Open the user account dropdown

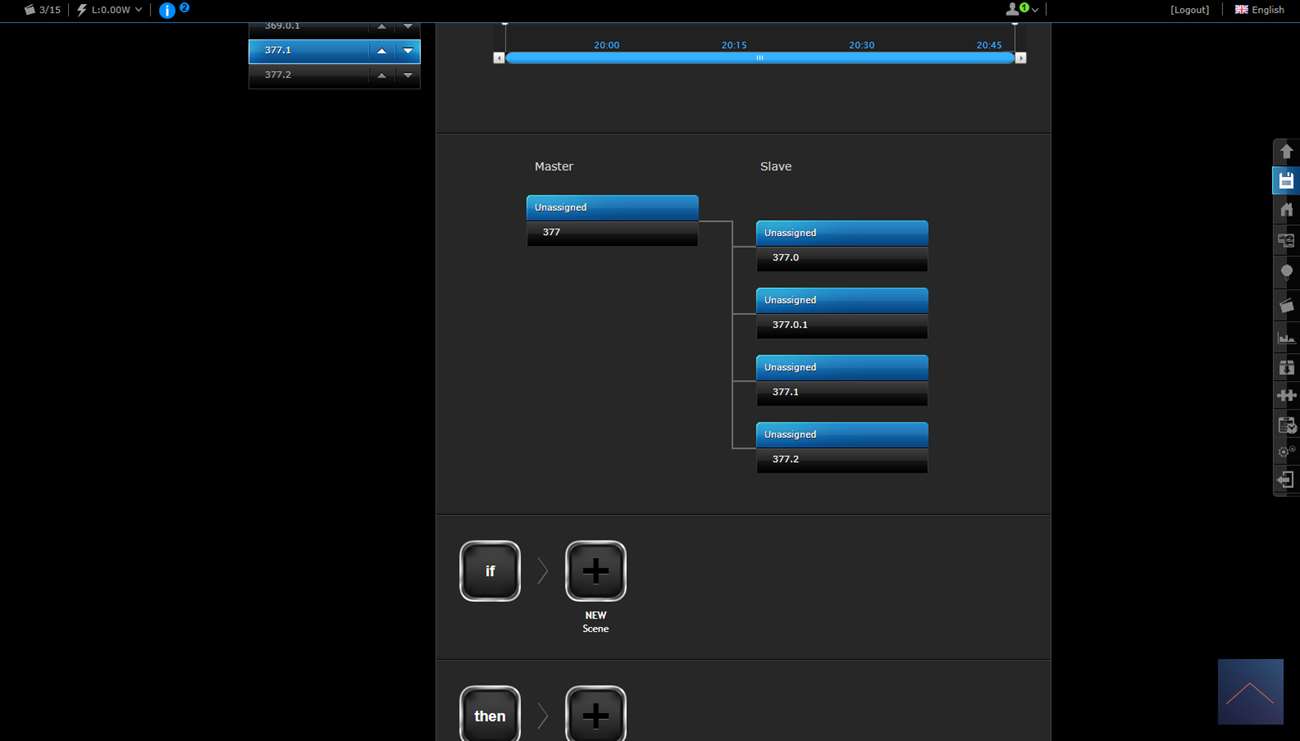[1021, 9]
